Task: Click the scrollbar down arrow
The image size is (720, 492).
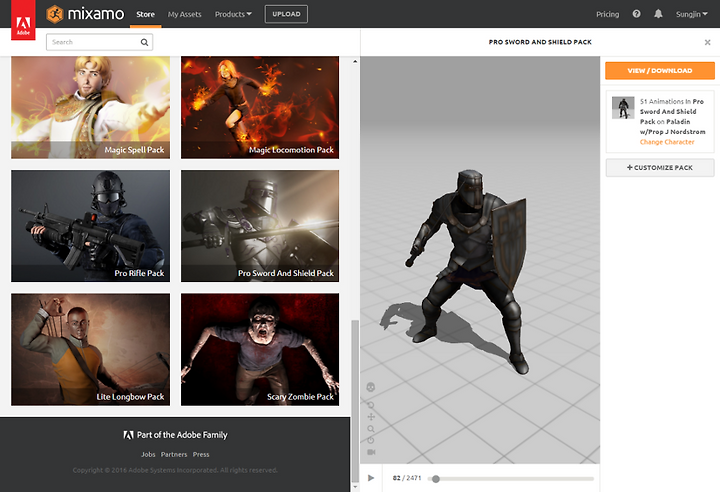Action: point(355,486)
